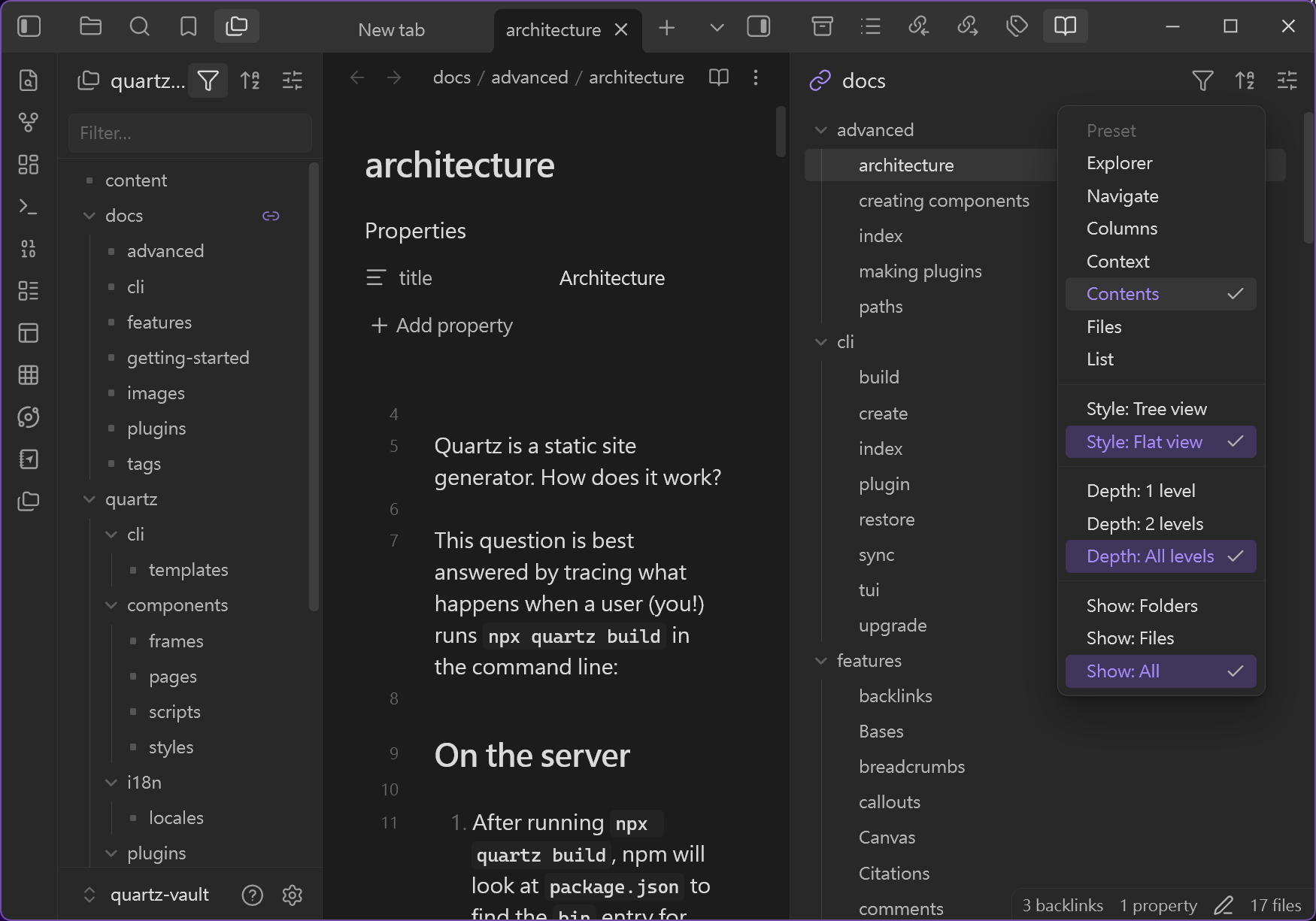
Task: Switch to the New tab tab
Action: [391, 30]
